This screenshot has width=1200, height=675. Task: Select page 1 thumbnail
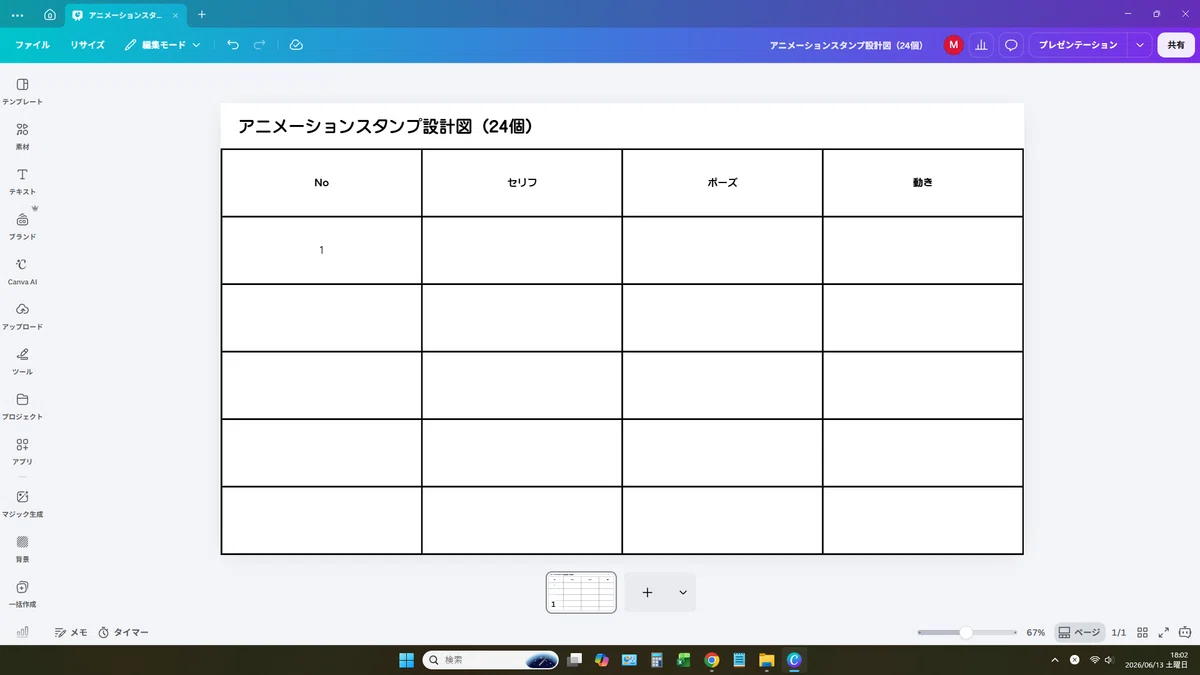[x=581, y=592]
